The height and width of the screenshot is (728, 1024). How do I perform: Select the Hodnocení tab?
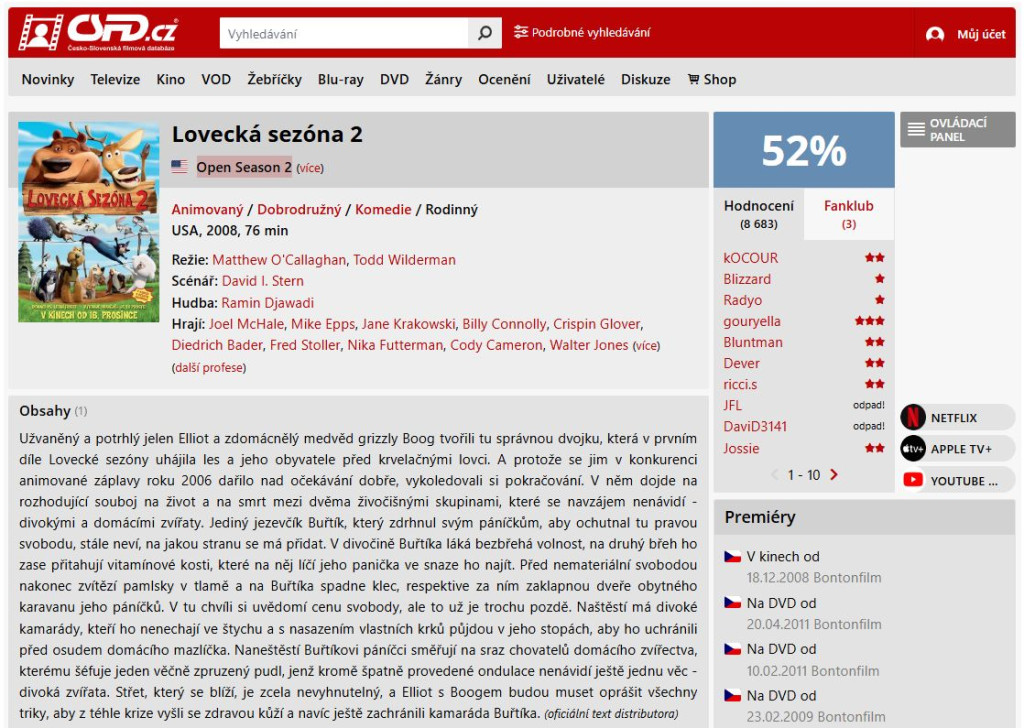(x=759, y=214)
